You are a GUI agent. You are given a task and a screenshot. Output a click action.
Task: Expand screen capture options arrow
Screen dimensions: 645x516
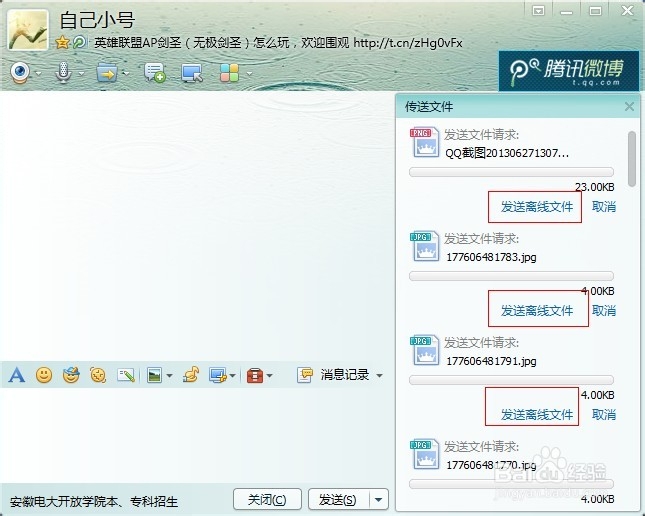click(x=232, y=375)
